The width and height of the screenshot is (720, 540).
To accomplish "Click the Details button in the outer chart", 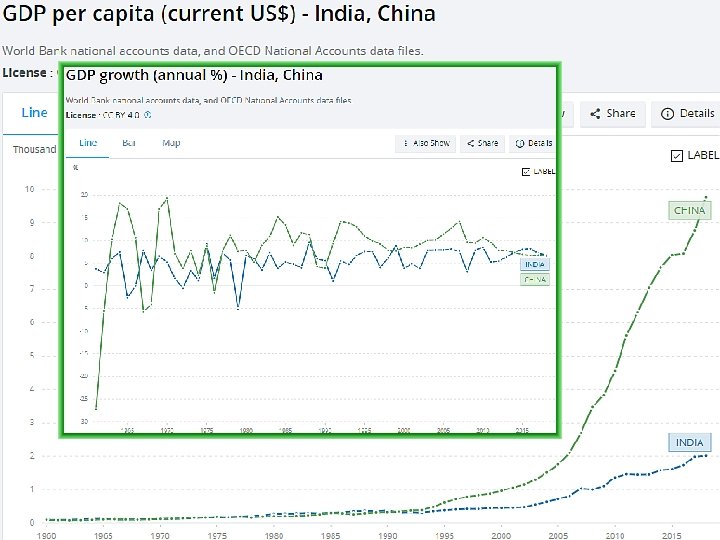I will click(x=688, y=114).
